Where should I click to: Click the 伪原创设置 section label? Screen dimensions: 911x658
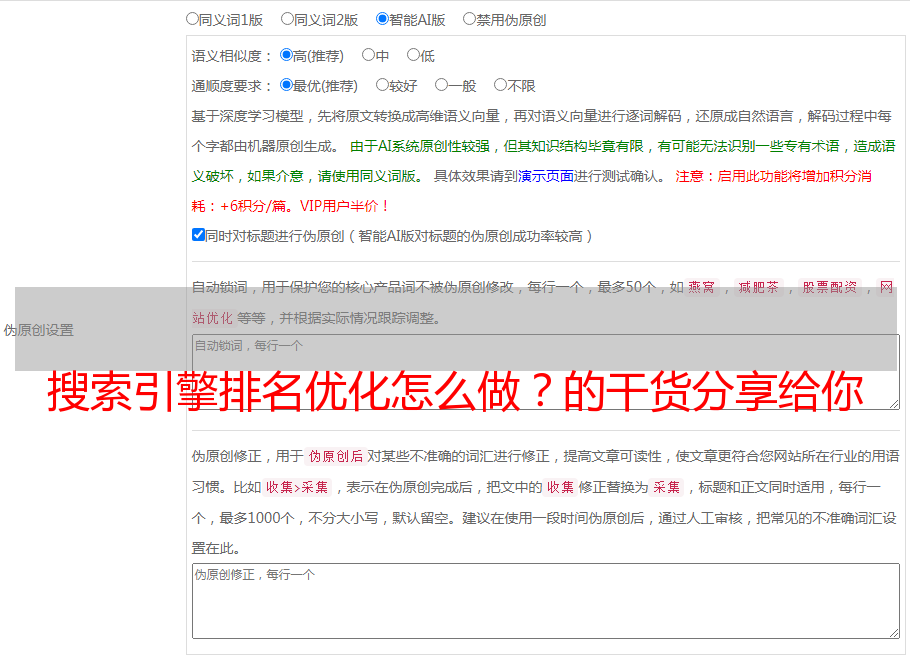pyautogui.click(x=39, y=330)
